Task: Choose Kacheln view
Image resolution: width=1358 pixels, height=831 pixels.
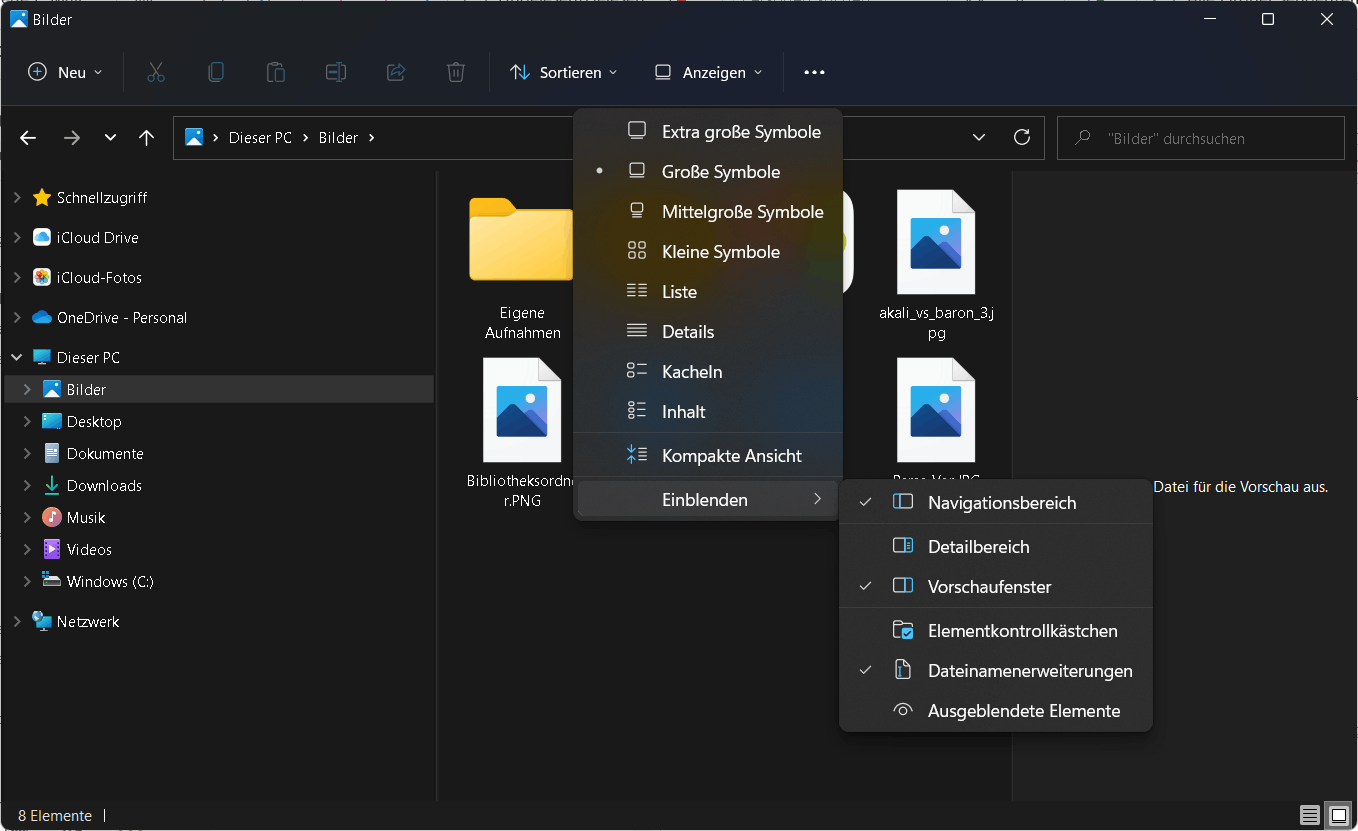Action: click(708, 372)
